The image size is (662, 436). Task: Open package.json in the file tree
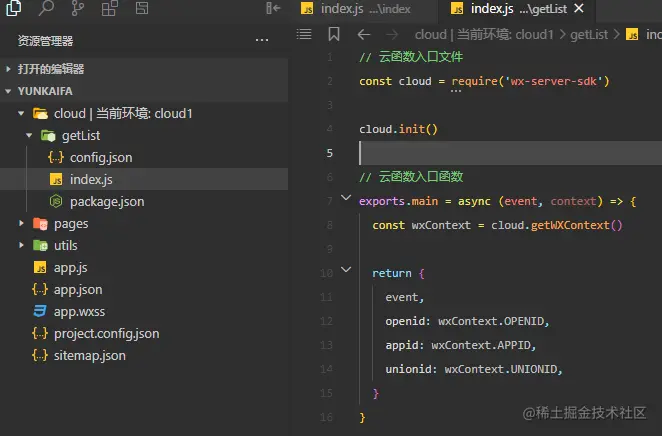tap(107, 201)
